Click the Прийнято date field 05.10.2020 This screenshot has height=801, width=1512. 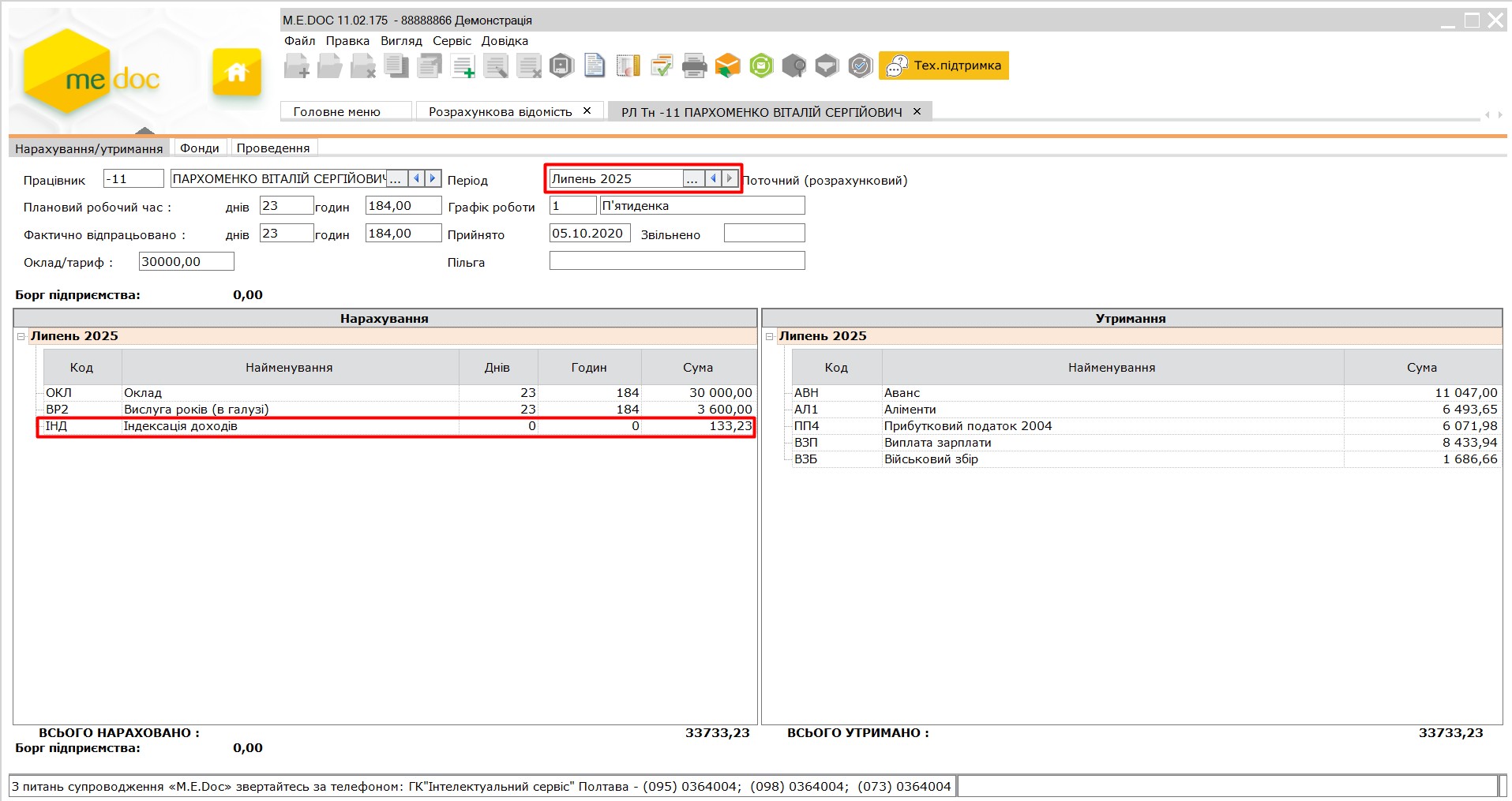click(590, 234)
